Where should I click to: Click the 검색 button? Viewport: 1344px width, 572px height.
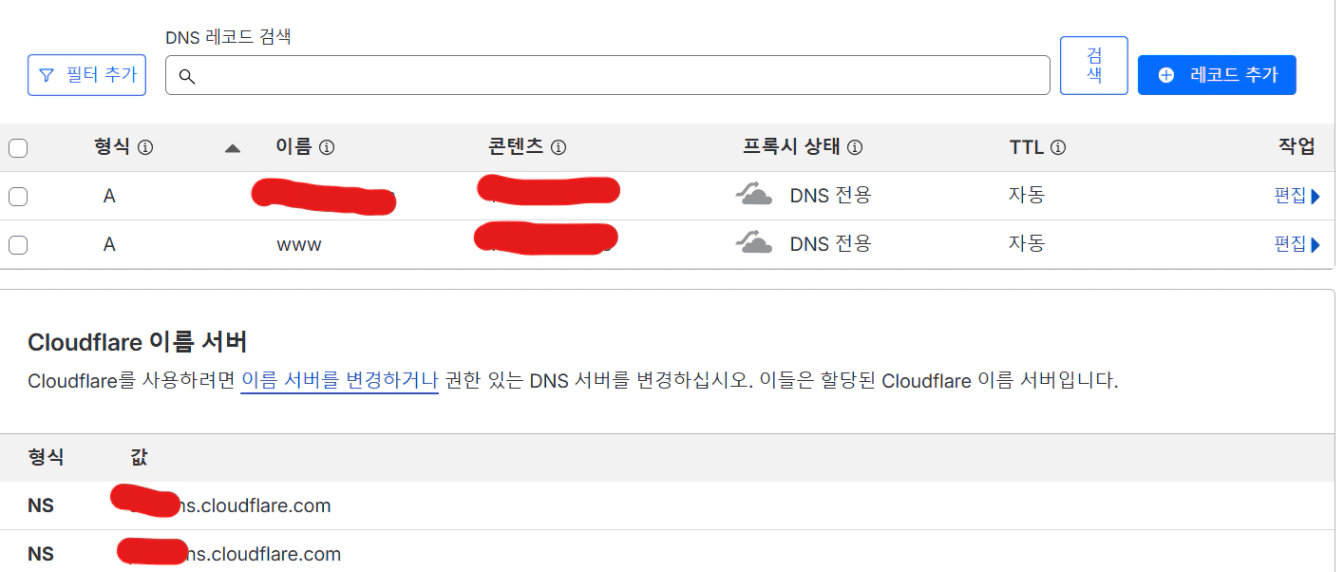pyautogui.click(x=1093, y=66)
